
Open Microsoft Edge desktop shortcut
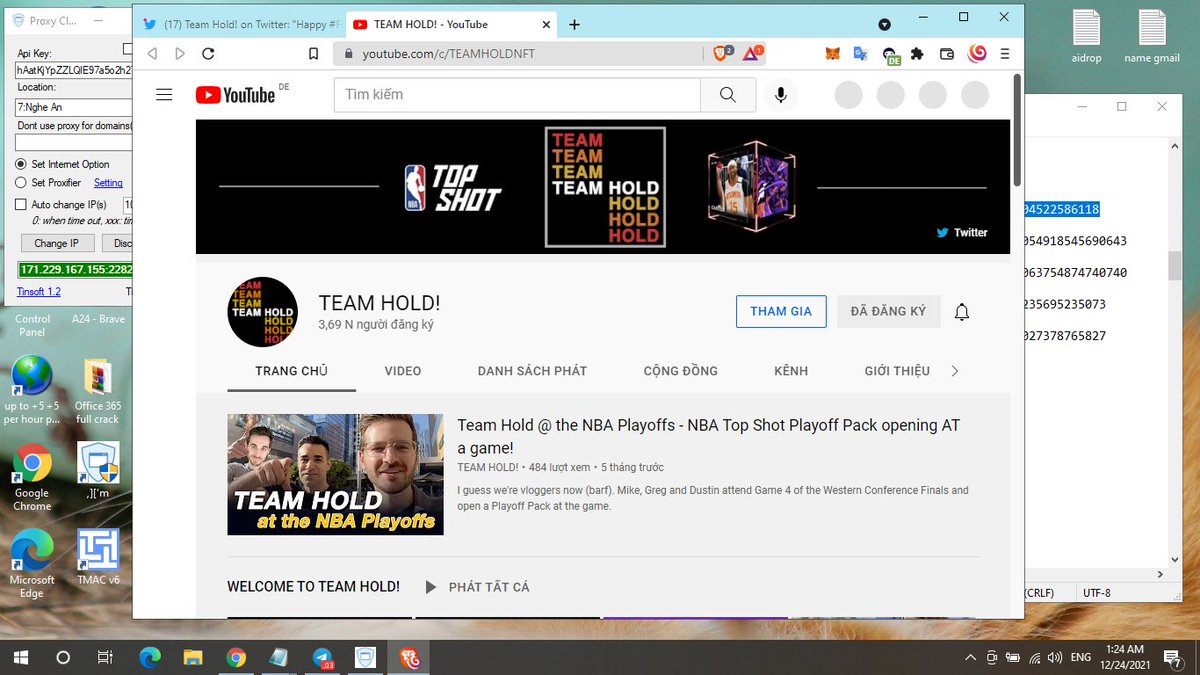point(32,565)
